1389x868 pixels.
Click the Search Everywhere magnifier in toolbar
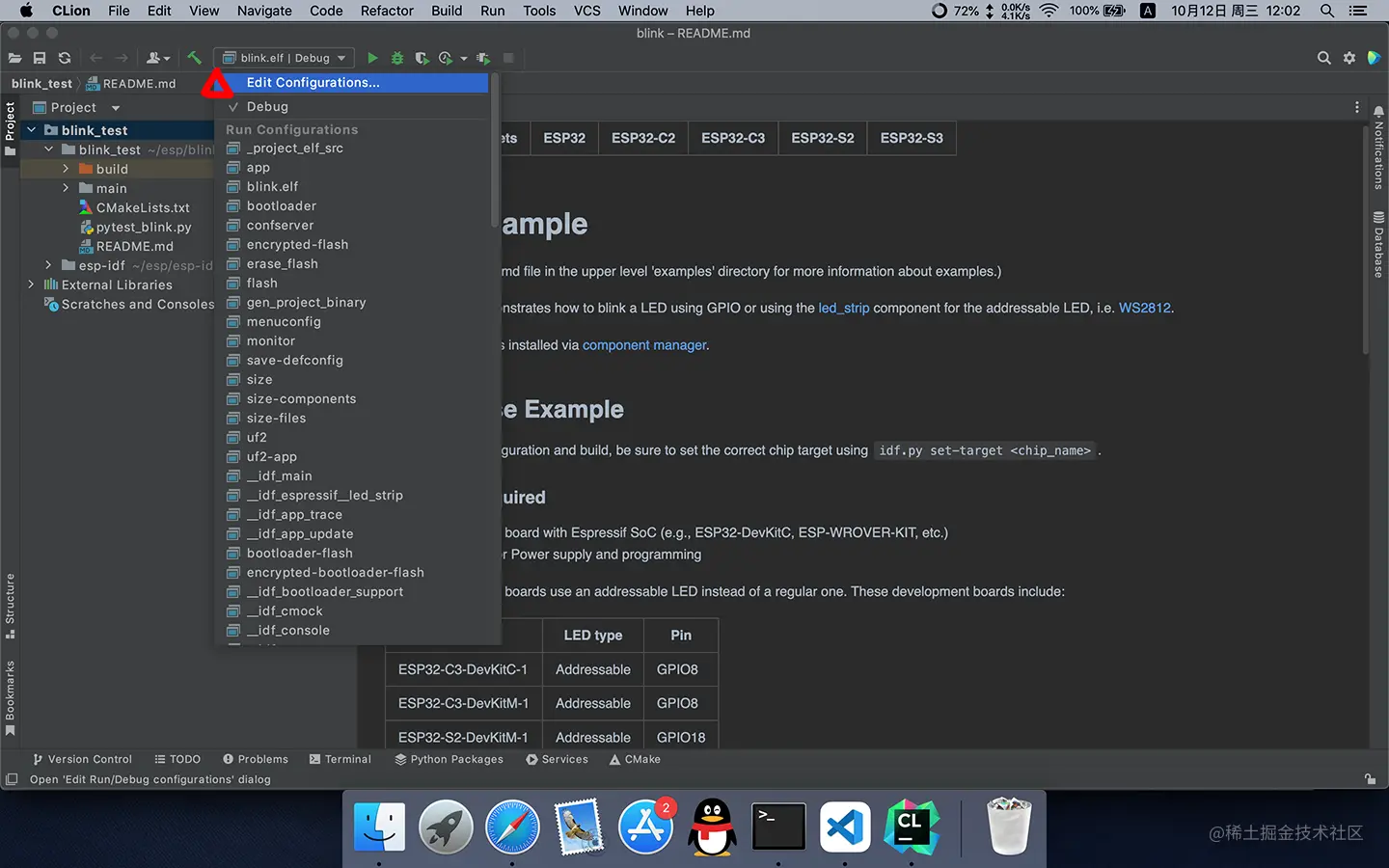coord(1324,58)
